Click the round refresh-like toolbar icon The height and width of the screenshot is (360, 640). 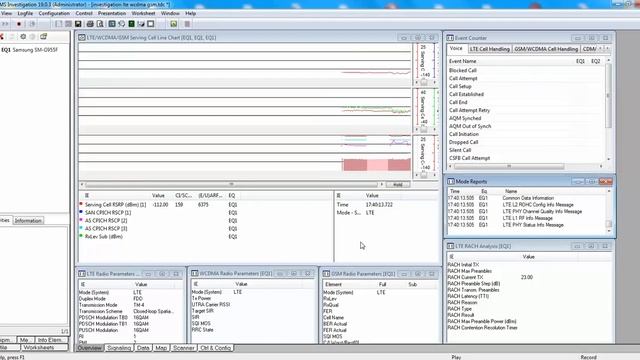tap(122, 24)
